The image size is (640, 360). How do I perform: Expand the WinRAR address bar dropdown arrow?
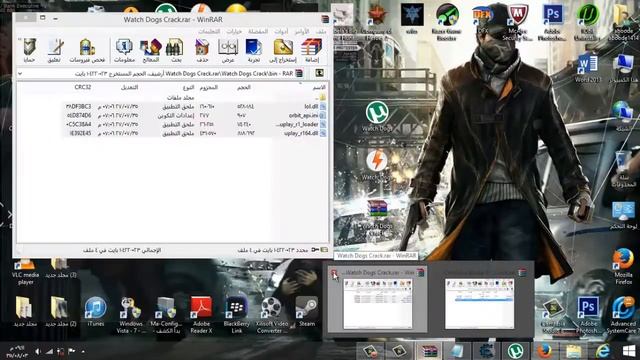click(20, 74)
